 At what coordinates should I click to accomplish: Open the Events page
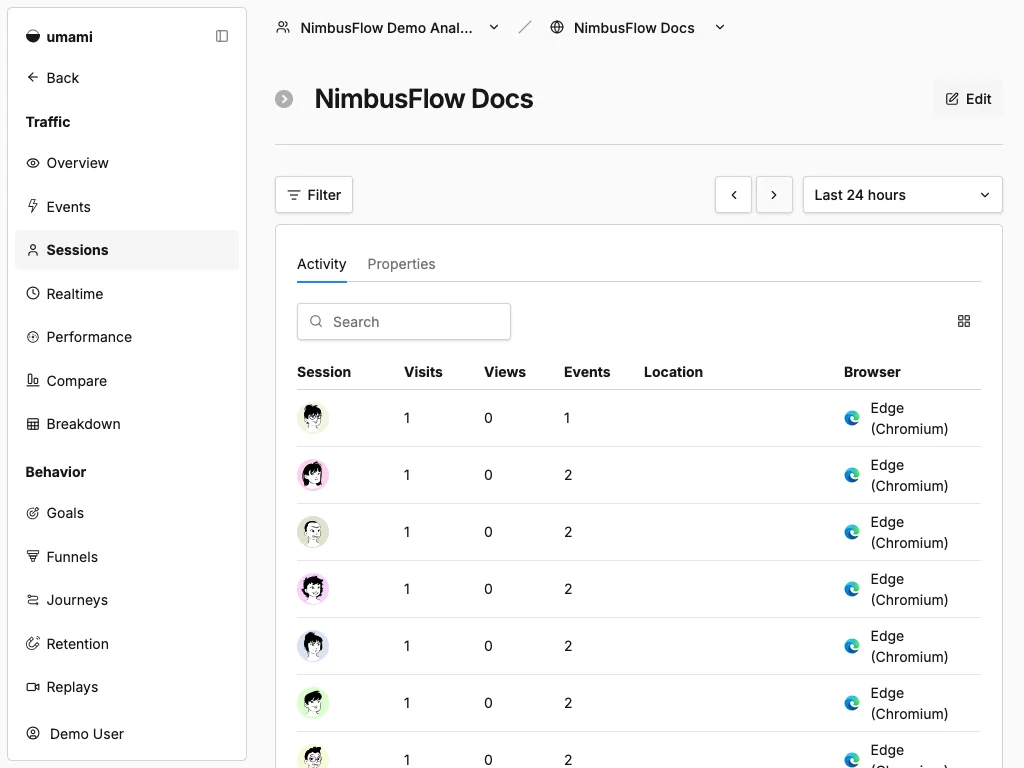[x=127, y=207]
